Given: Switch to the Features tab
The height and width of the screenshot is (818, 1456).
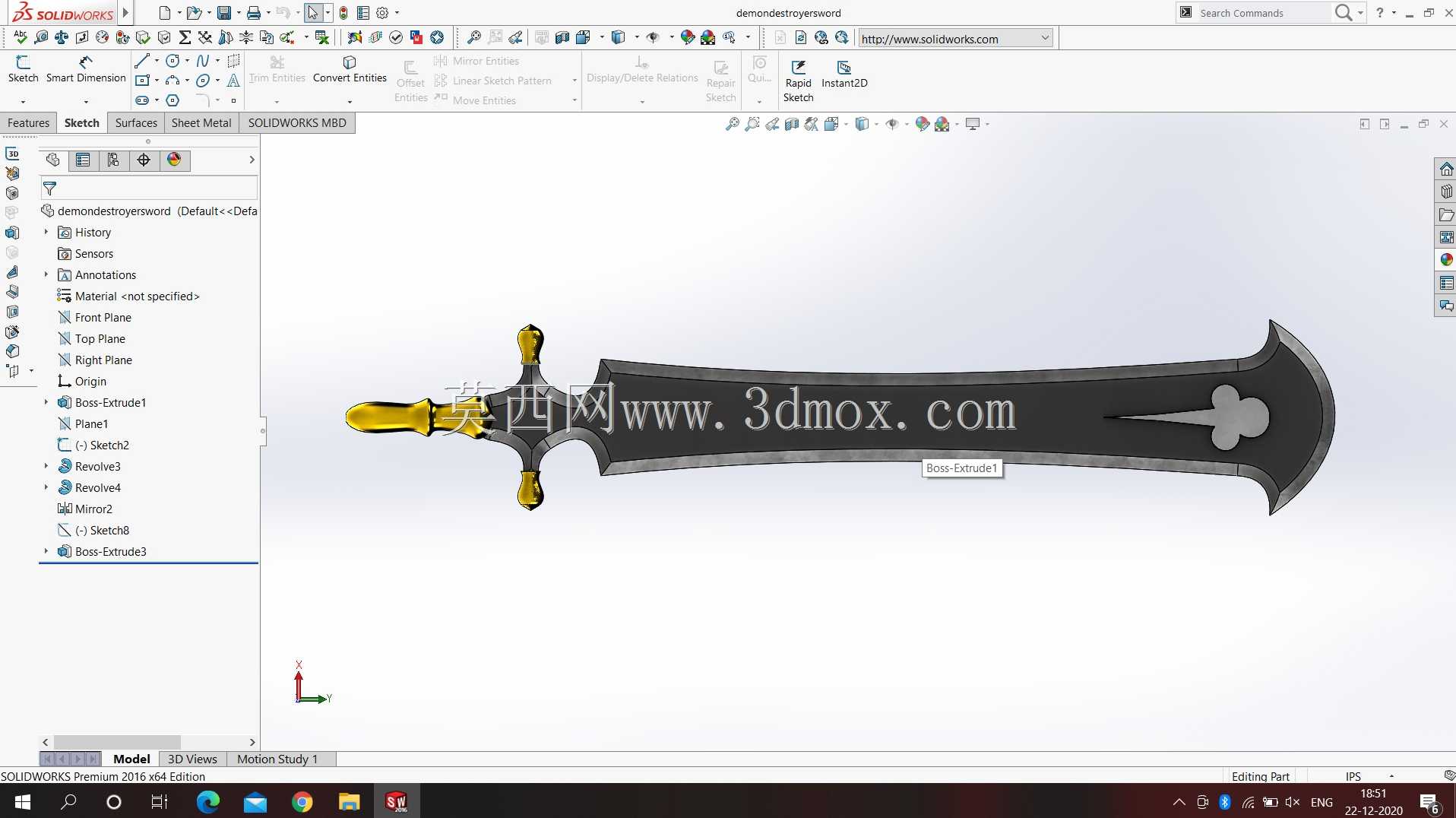Looking at the screenshot, I should pos(28,123).
